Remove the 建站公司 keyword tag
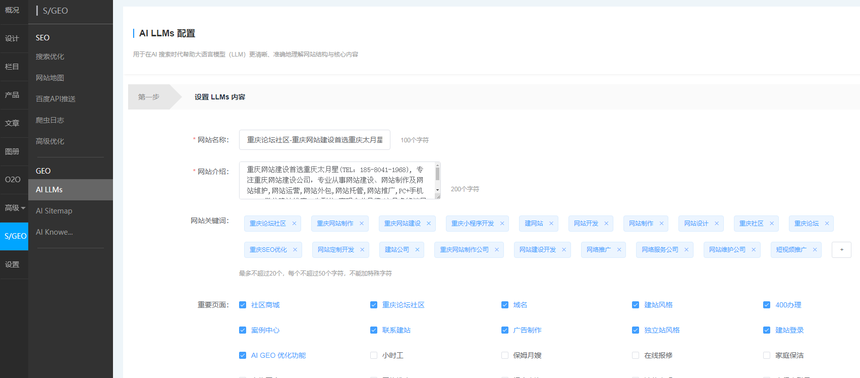This screenshot has width=860, height=378. (x=417, y=250)
